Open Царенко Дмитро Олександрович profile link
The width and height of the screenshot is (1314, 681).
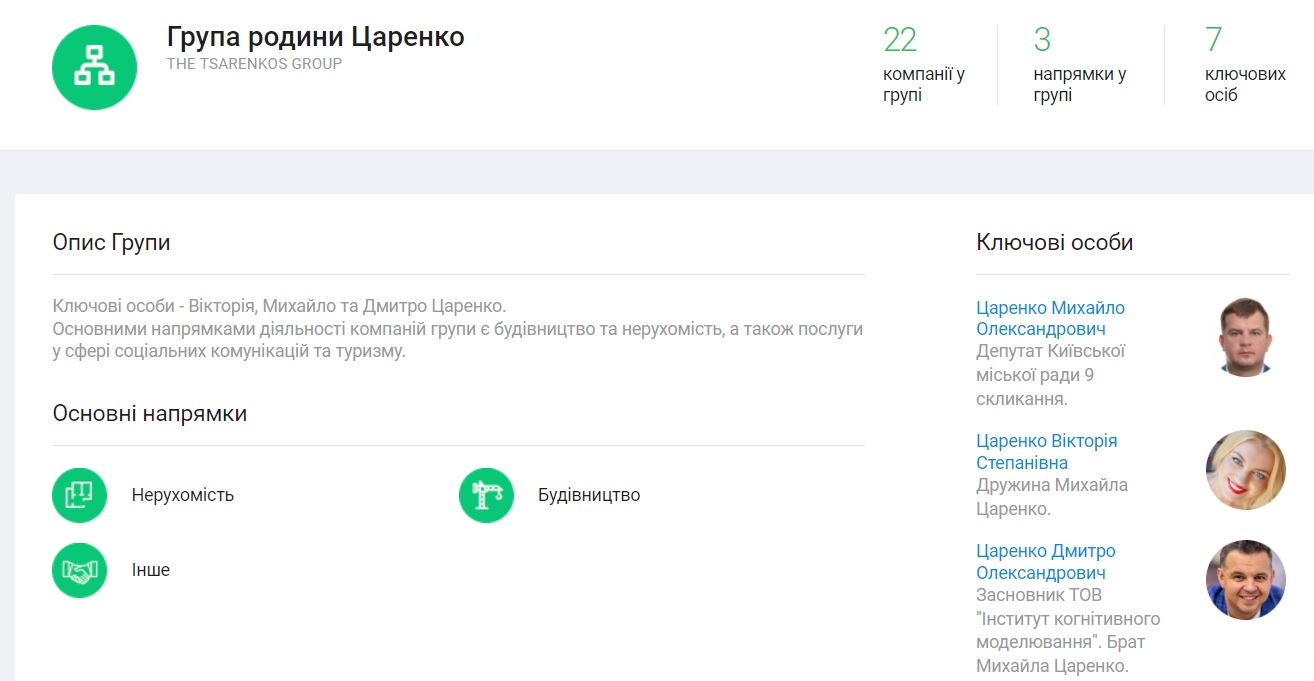[1045, 562]
